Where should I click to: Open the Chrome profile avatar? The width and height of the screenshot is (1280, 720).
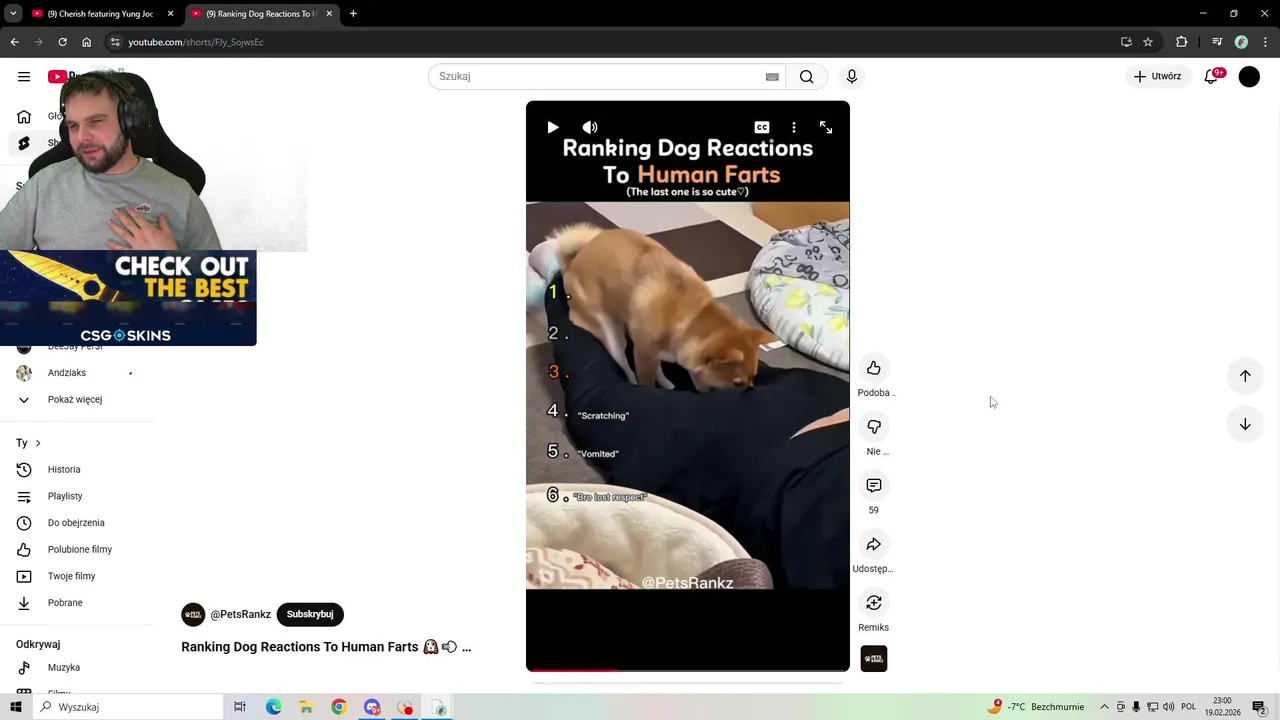[1241, 42]
